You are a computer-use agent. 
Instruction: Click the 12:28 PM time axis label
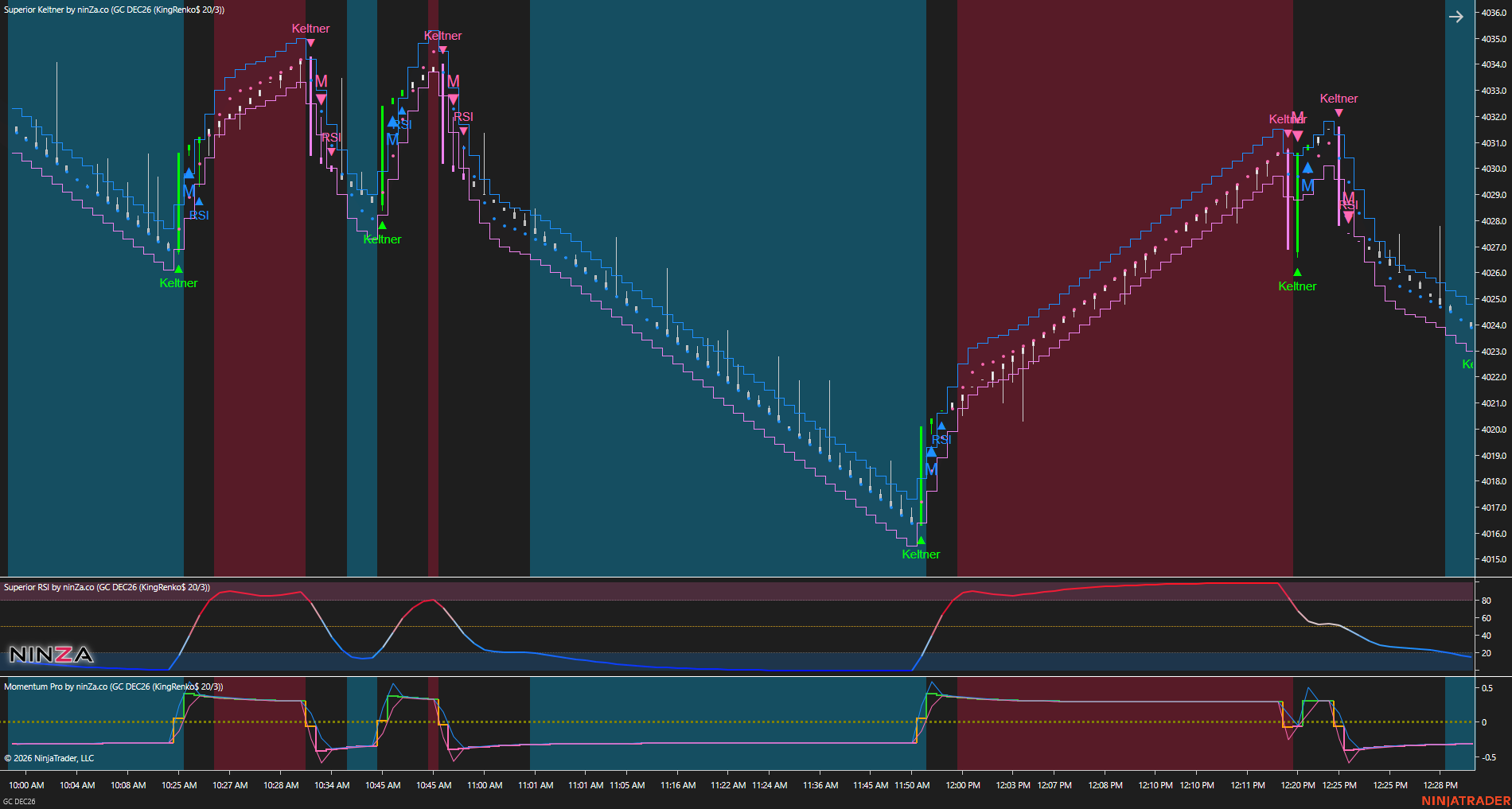pos(1440,785)
